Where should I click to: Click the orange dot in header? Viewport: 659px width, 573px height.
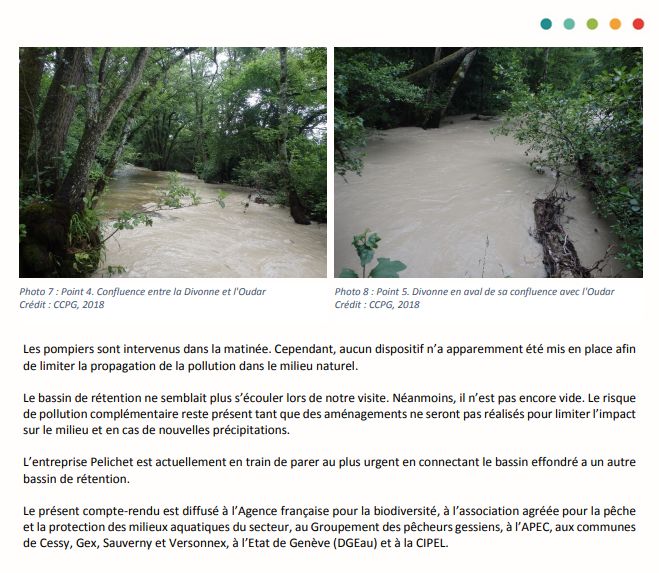tap(615, 24)
